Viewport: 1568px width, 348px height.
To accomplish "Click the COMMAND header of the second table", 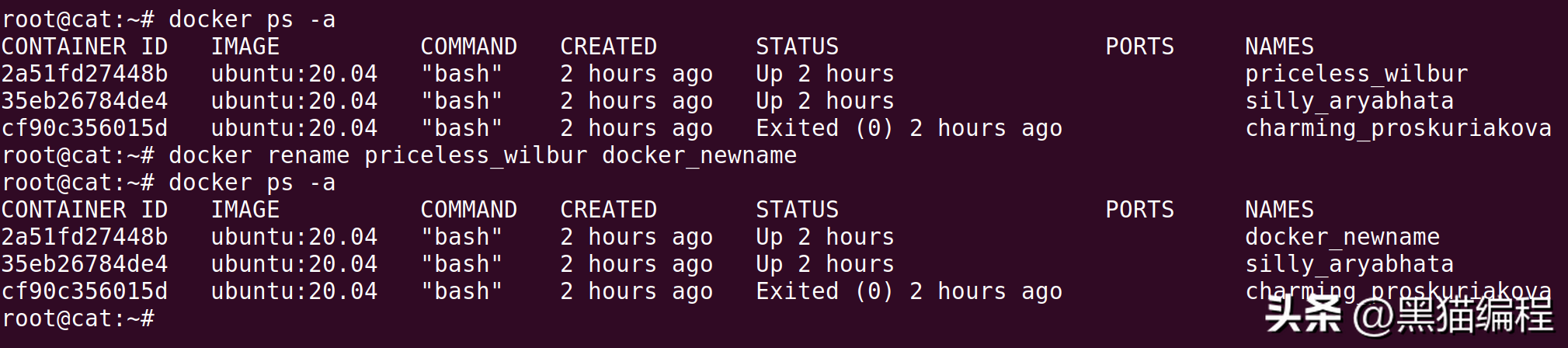I will click(x=468, y=210).
